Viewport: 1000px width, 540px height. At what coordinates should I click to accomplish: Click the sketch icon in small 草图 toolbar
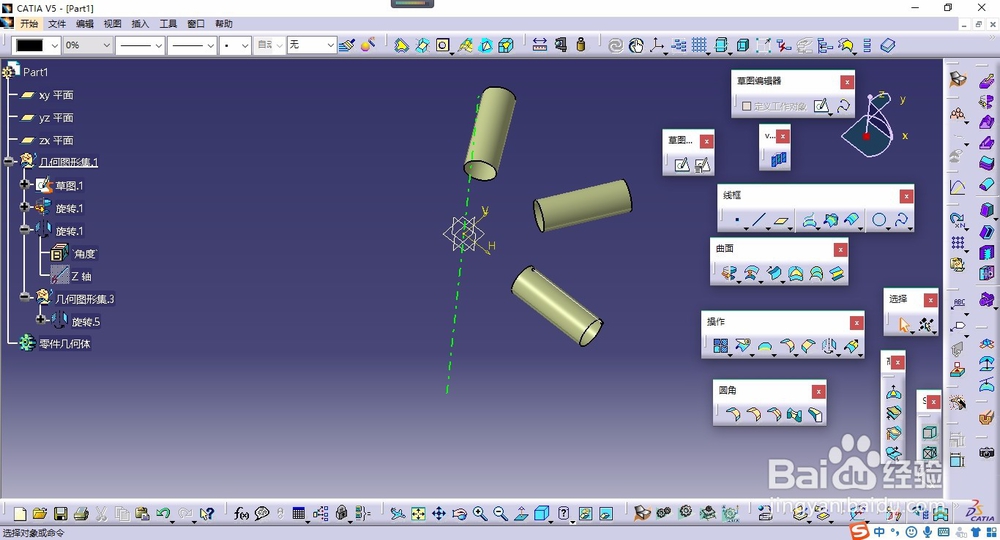pos(682,165)
